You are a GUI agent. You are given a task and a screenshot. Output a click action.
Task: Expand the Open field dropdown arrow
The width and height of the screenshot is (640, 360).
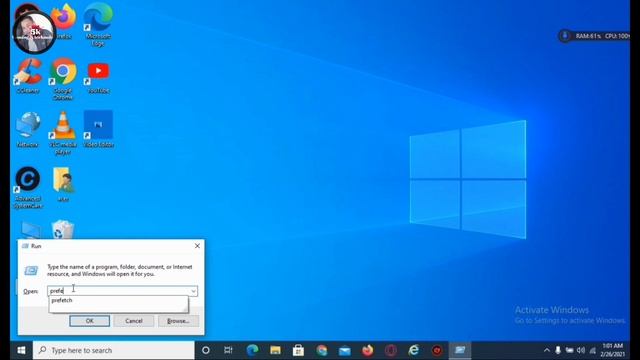tap(193, 291)
